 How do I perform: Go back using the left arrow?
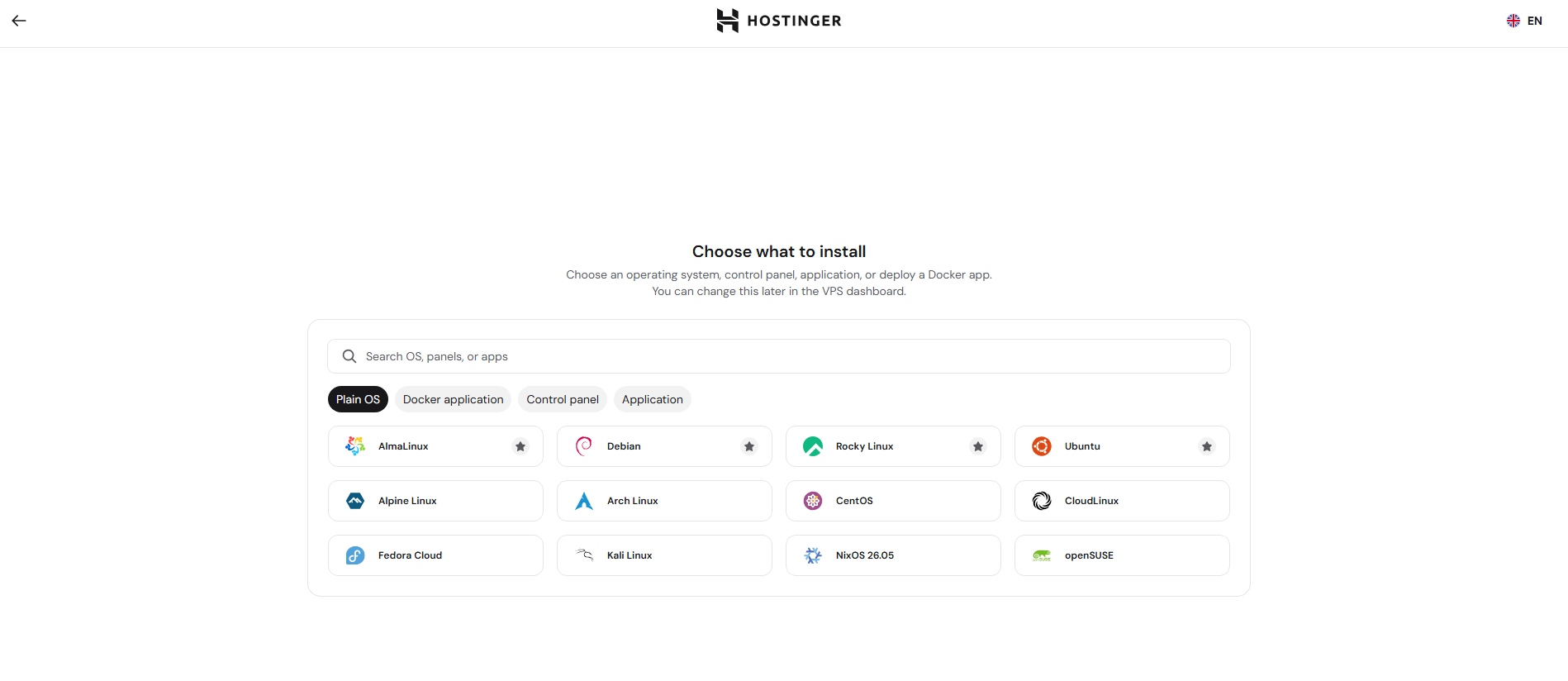click(19, 21)
